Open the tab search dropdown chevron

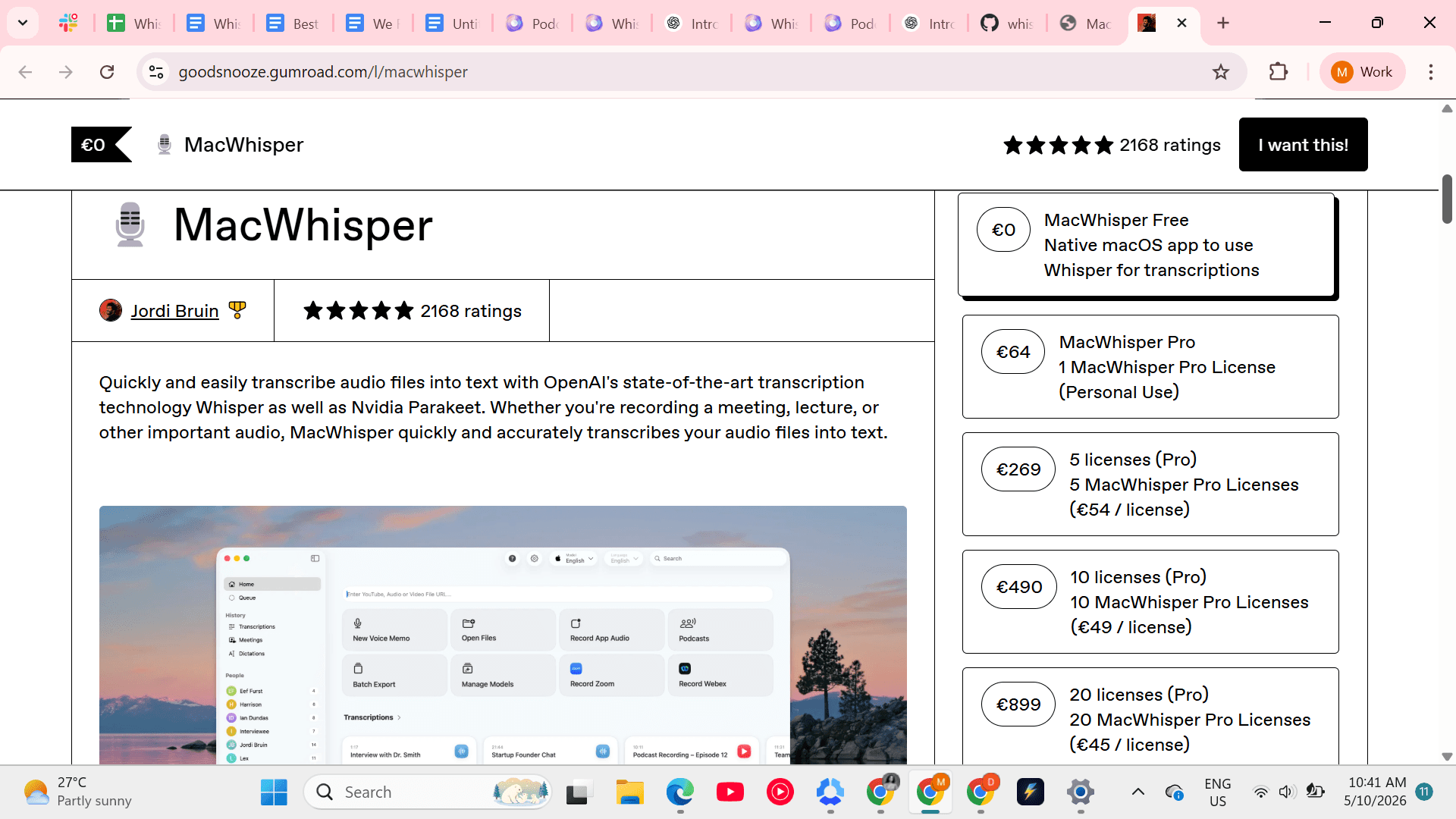(x=23, y=23)
